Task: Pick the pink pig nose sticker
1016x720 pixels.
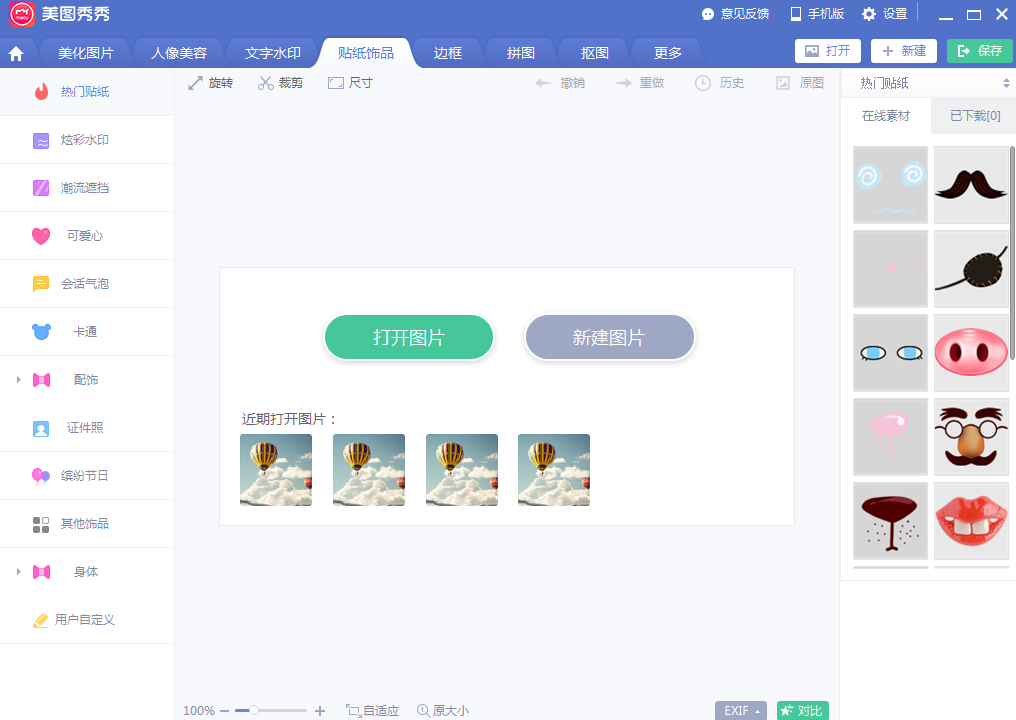Action: [x=971, y=353]
